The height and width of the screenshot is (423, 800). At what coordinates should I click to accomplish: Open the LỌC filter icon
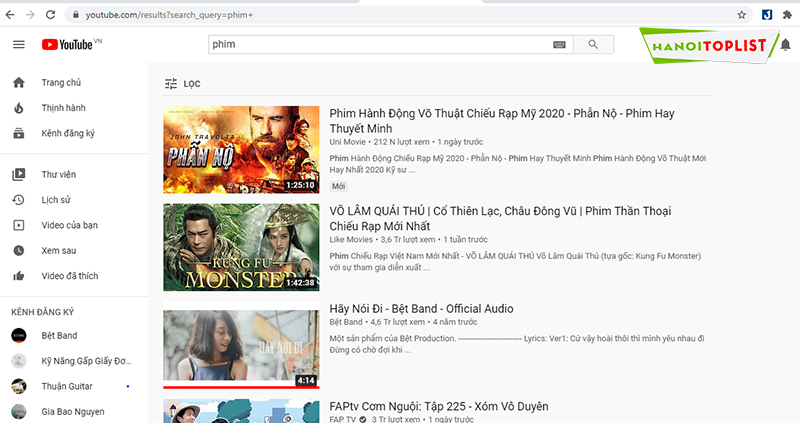(171, 84)
